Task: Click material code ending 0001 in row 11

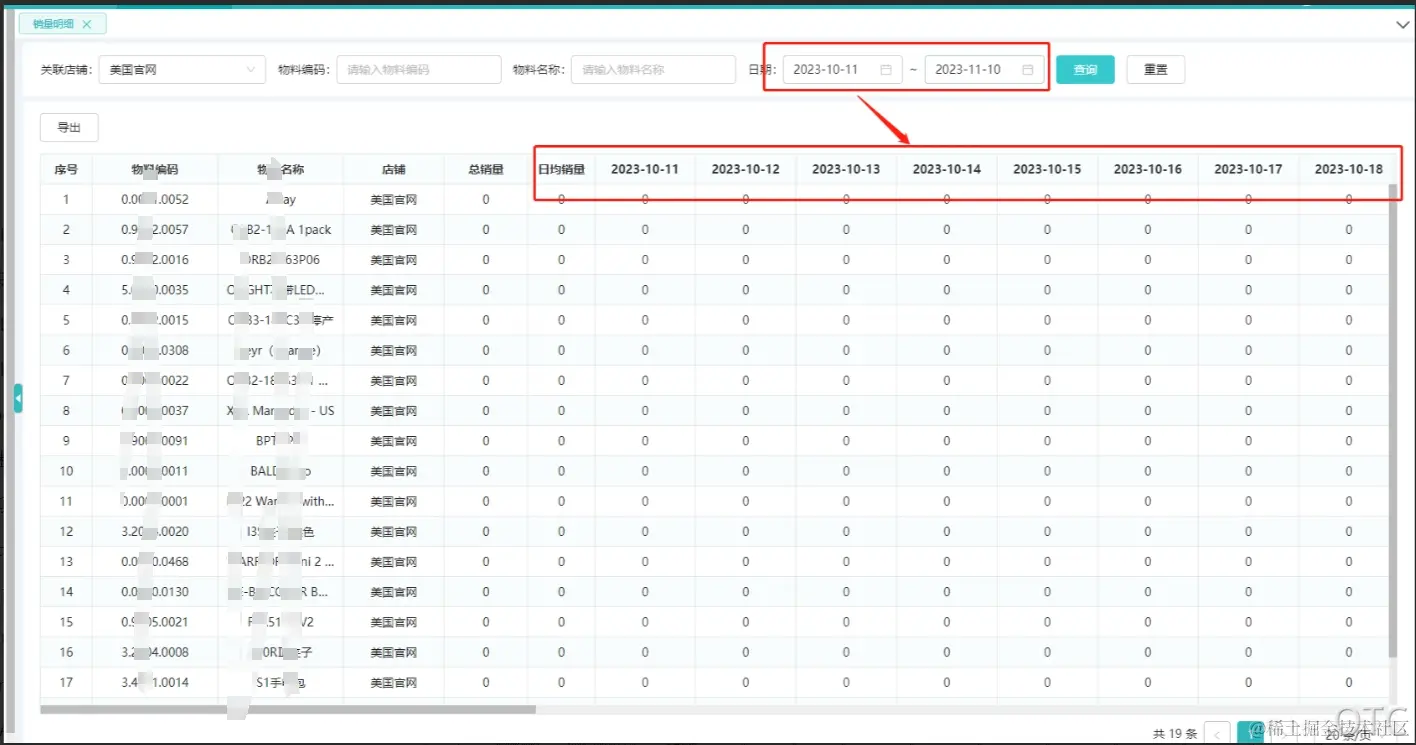Action: click(155, 501)
